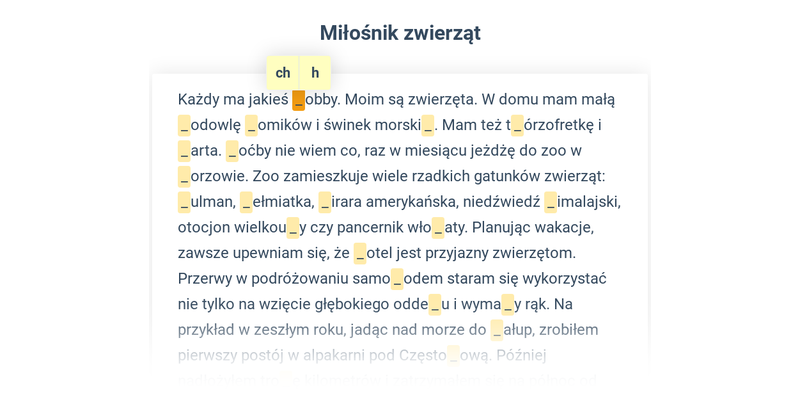Screen dimensions: 800x400
Task: Select the blank before "imalajski"
Action: click(551, 203)
